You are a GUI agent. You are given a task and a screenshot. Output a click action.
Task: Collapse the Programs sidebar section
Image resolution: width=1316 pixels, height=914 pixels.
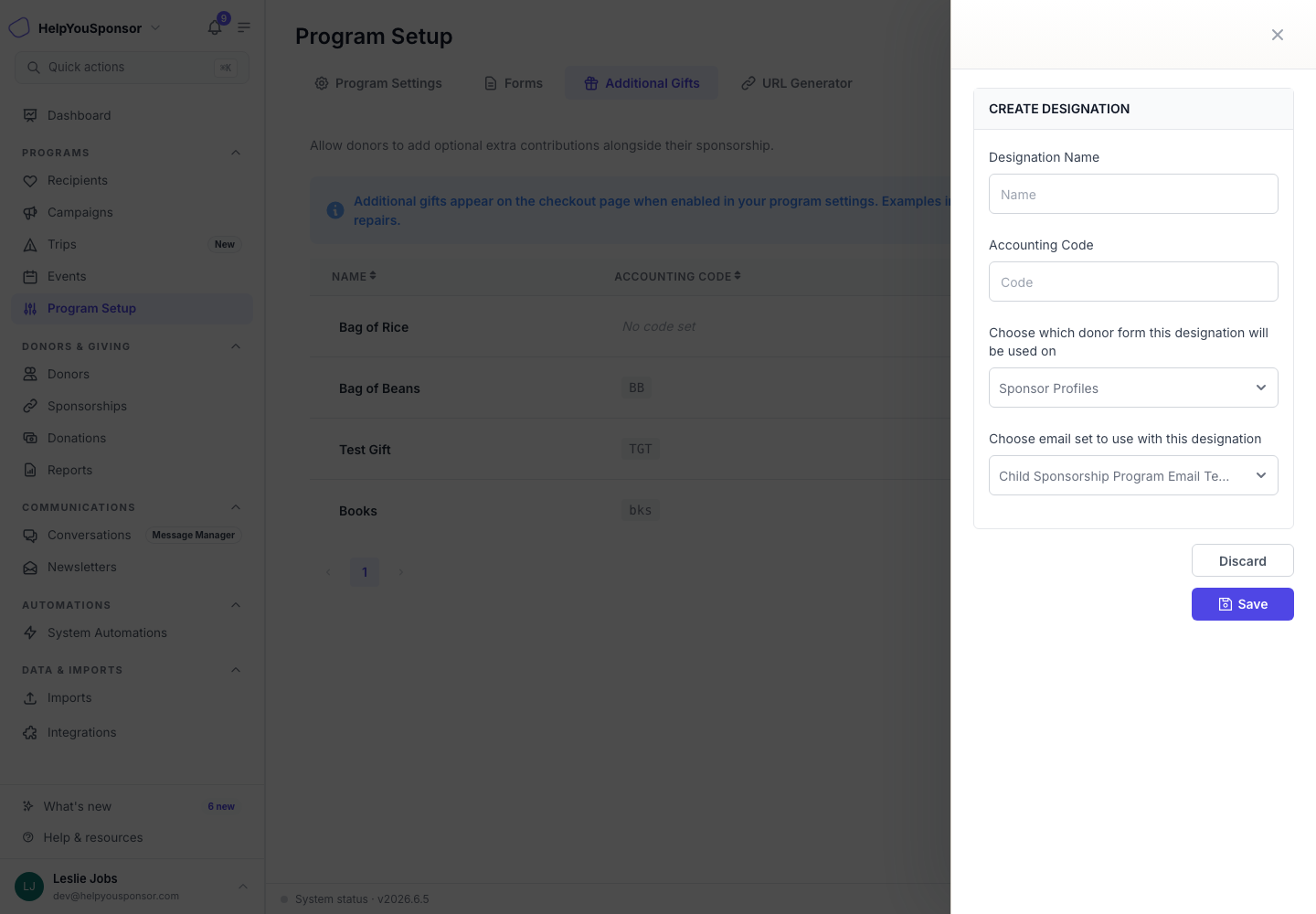(236, 153)
